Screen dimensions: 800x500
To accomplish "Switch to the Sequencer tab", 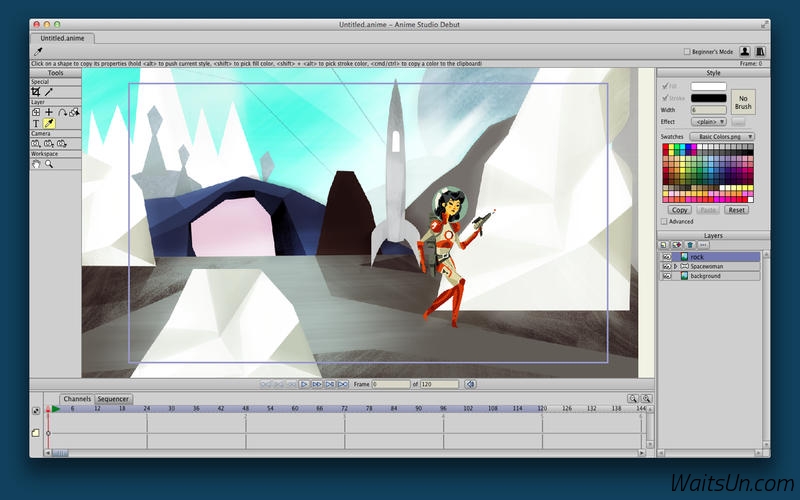I will click(x=113, y=399).
